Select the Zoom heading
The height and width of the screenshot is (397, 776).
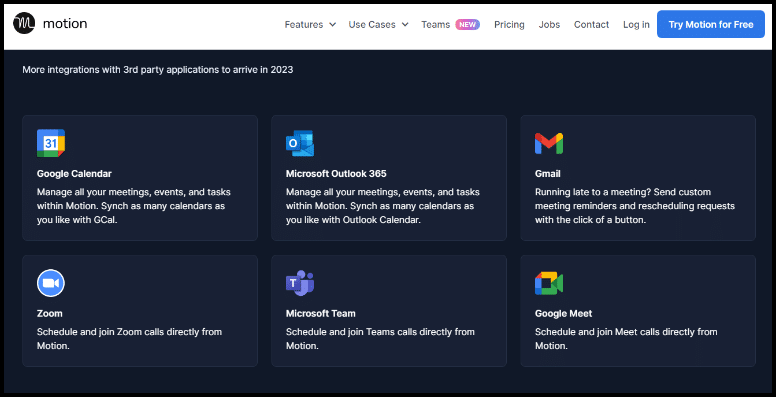coord(49,313)
